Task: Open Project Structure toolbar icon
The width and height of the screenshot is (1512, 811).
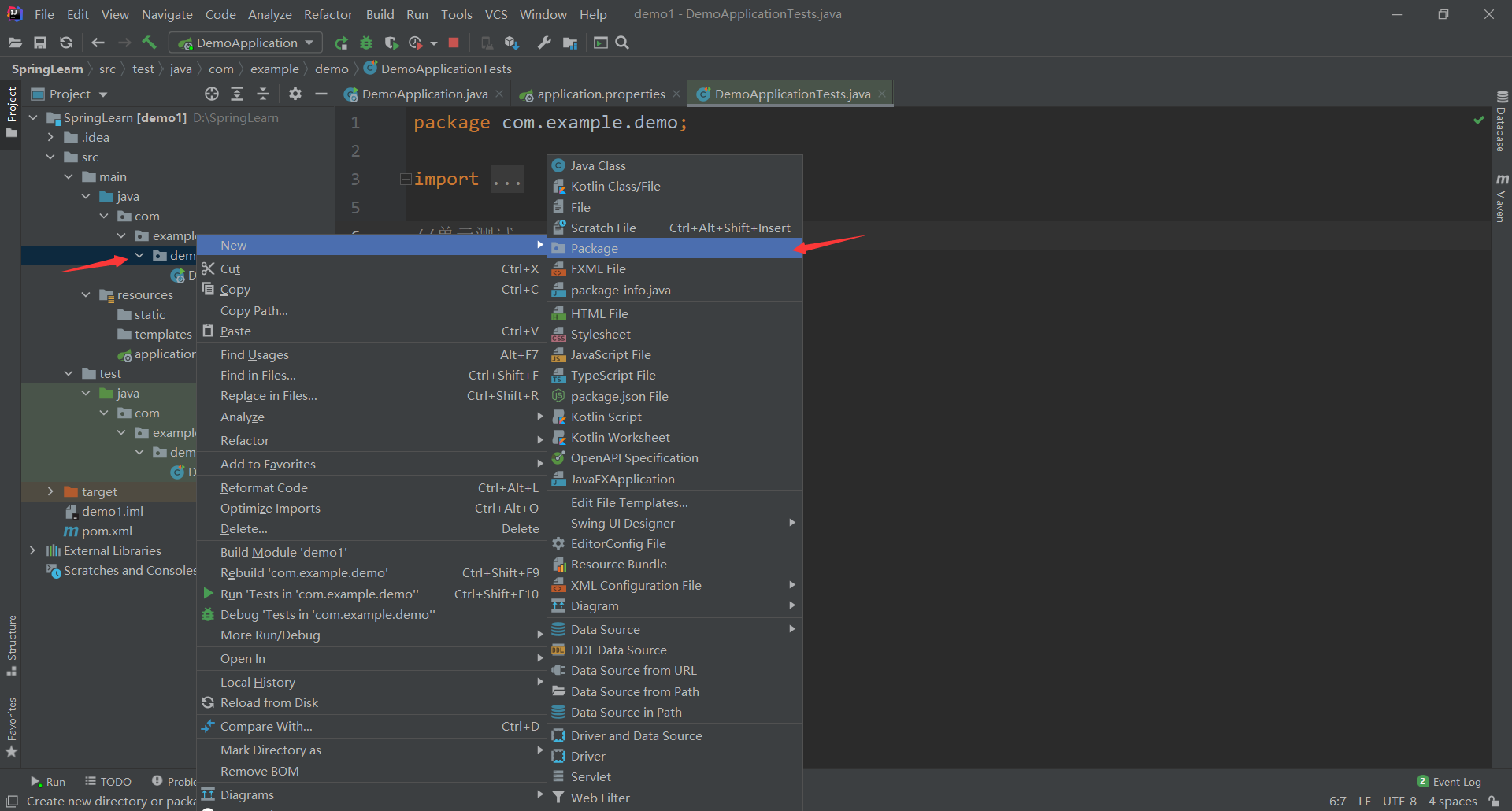Action: 570,43
